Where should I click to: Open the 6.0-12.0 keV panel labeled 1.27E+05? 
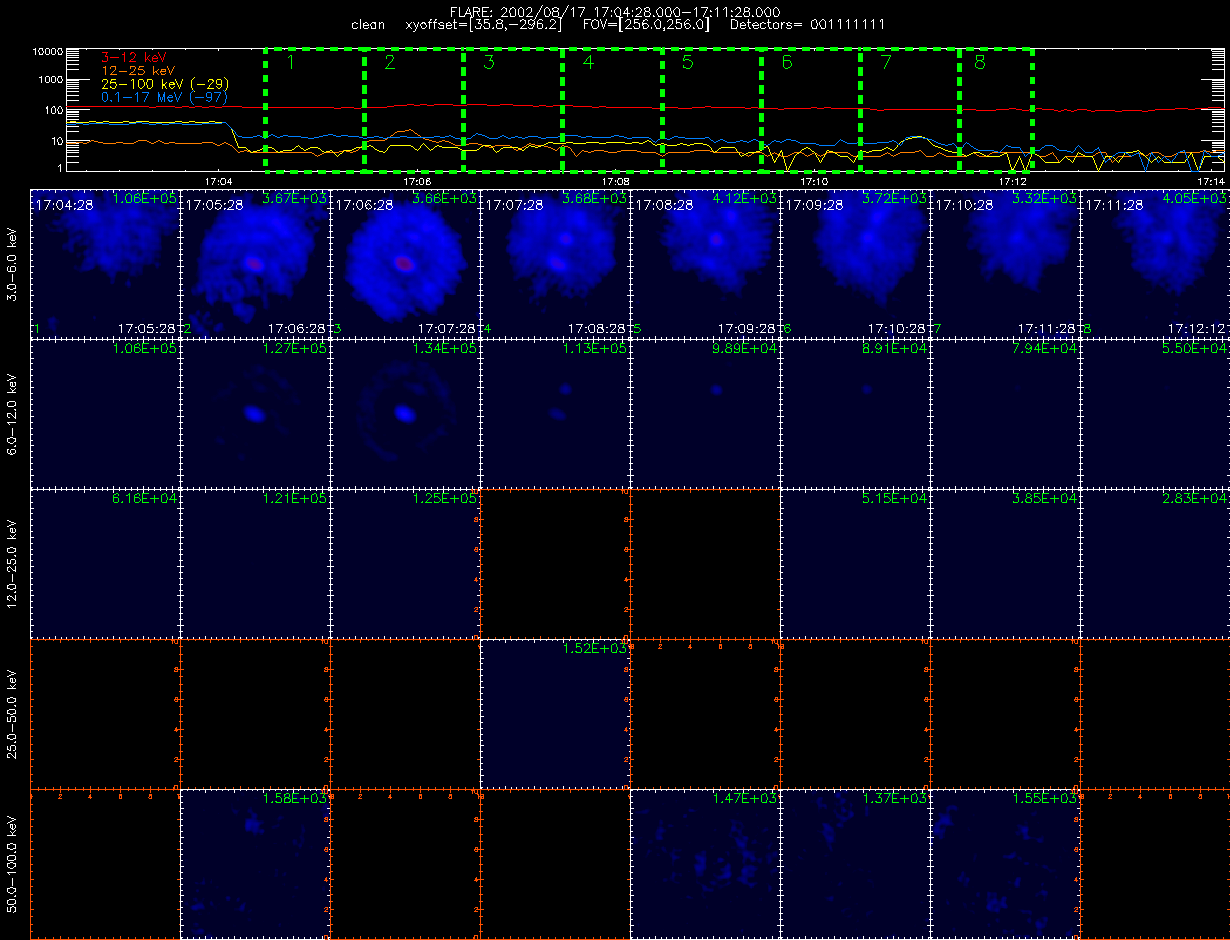[255, 413]
